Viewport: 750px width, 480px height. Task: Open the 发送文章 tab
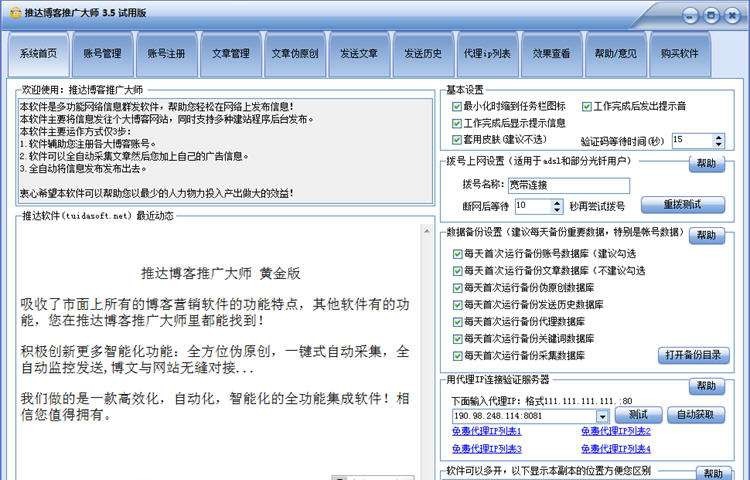359,54
